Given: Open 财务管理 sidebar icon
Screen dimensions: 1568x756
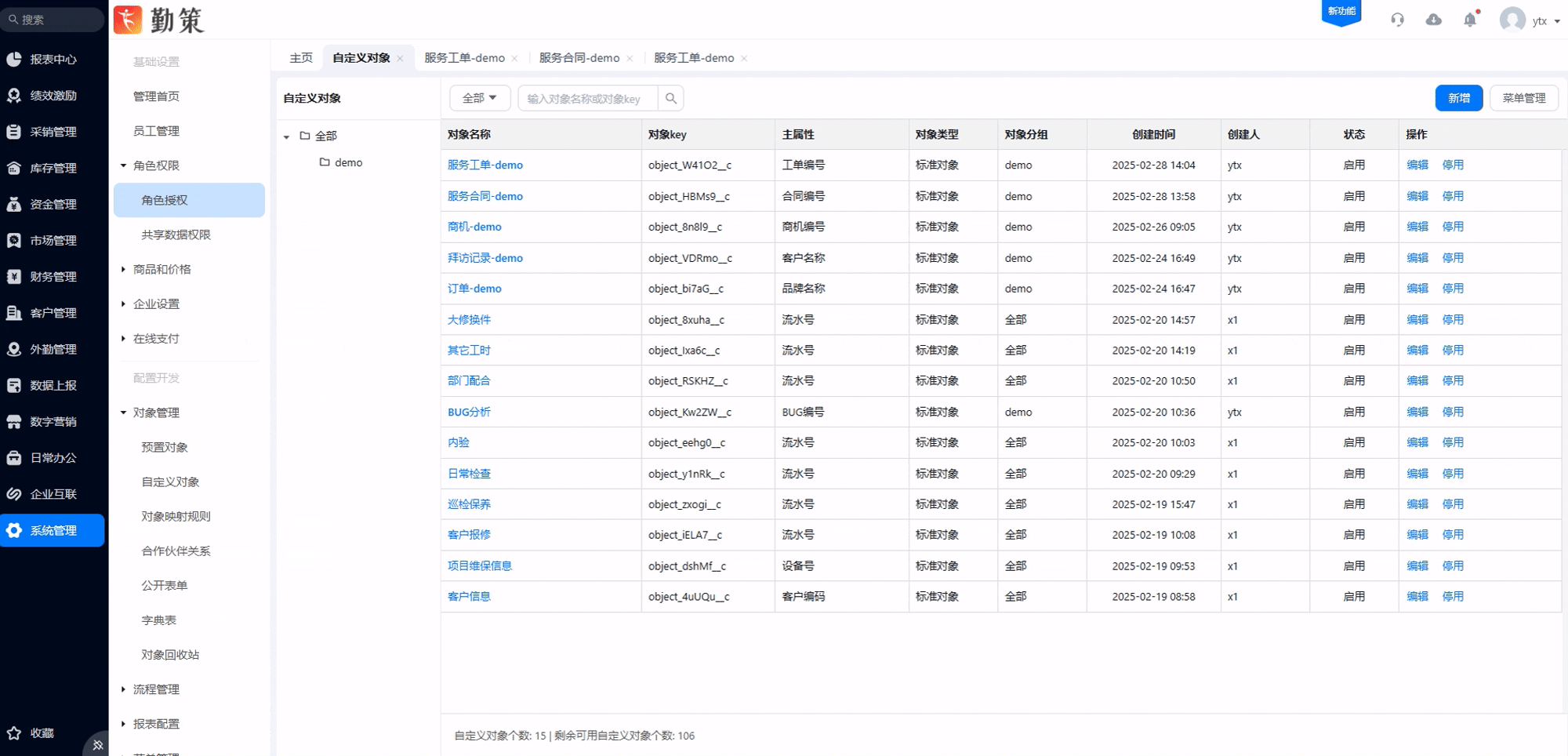Looking at the screenshot, I should [14, 276].
